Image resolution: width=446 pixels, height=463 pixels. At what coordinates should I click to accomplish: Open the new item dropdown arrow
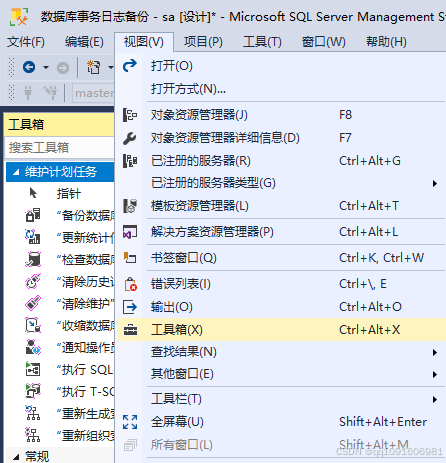[x=110, y=68]
